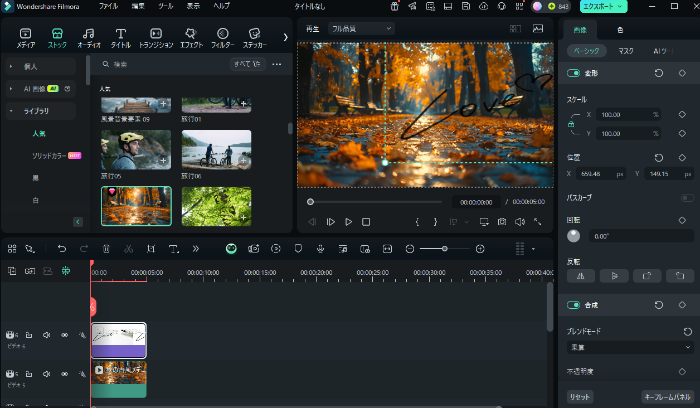Click the compare view icon above preview
700x408 pixels.
click(515, 29)
